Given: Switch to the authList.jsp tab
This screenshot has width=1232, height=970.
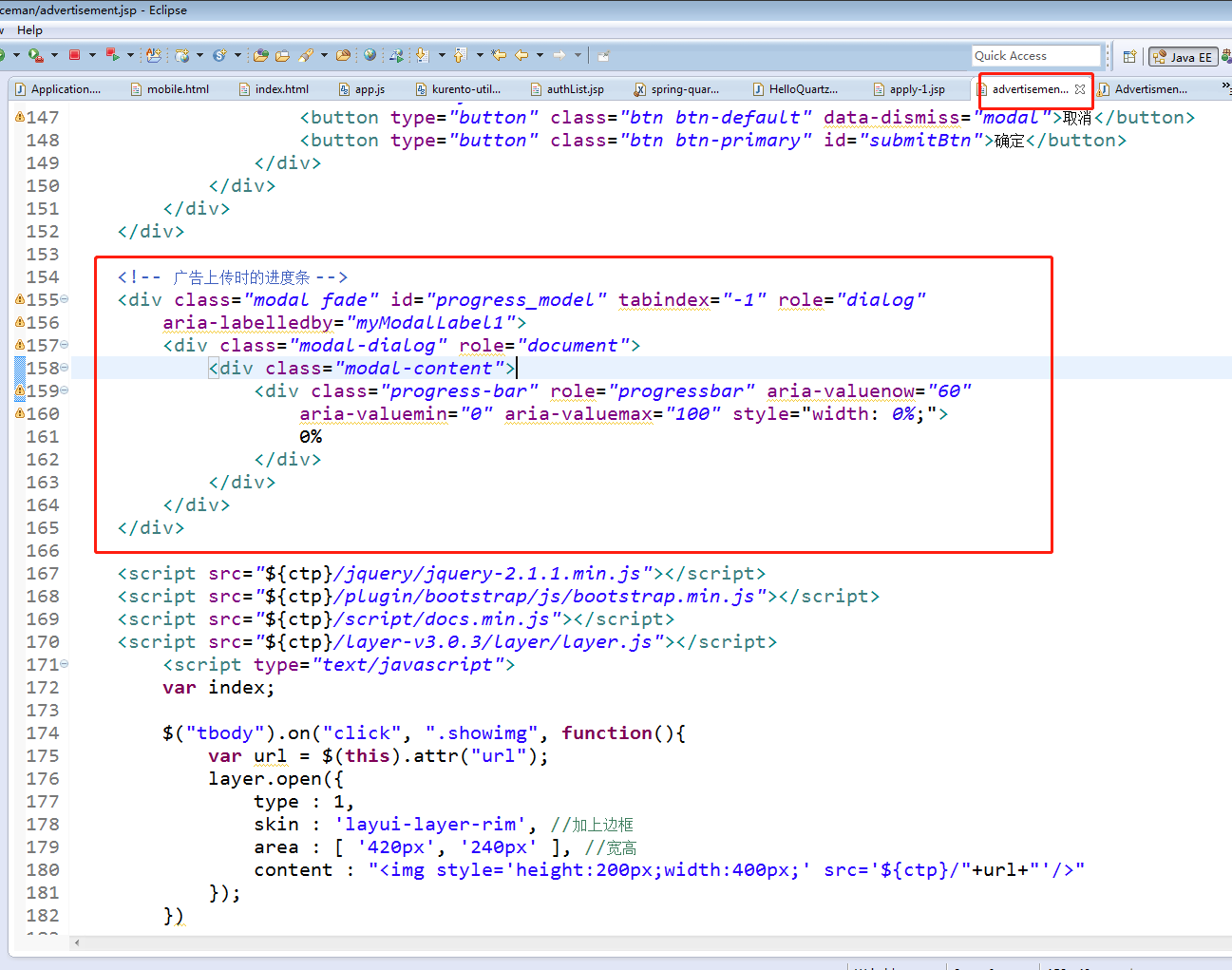Looking at the screenshot, I should tap(568, 89).
